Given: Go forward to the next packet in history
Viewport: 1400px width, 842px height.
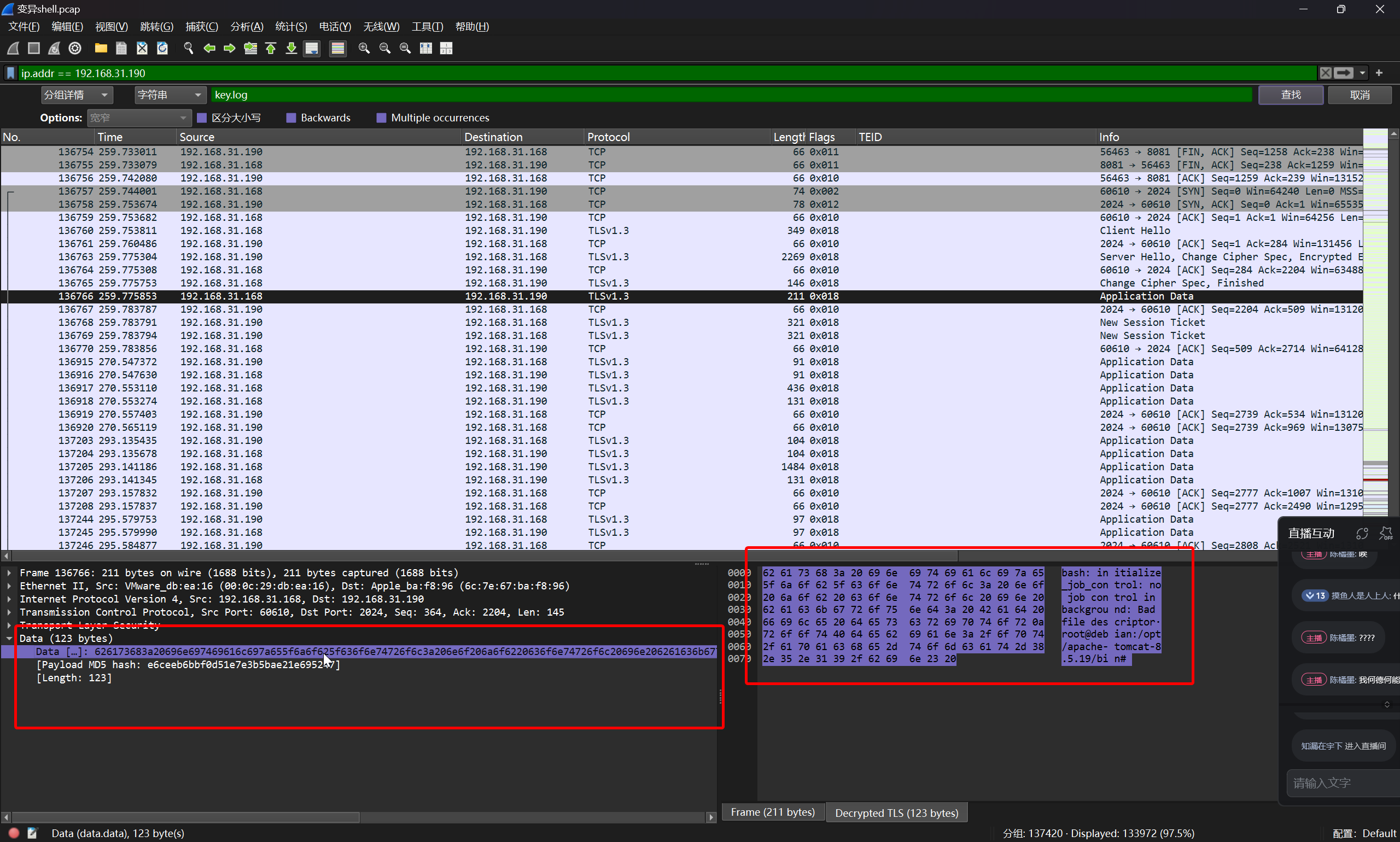Looking at the screenshot, I should click(230, 48).
